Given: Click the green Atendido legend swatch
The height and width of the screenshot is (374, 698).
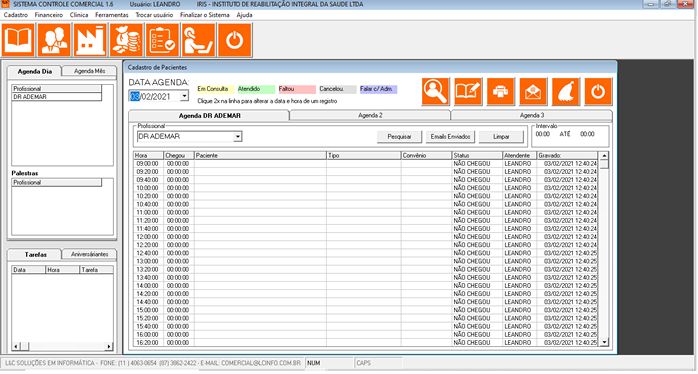Looking at the screenshot, I should [x=256, y=89].
